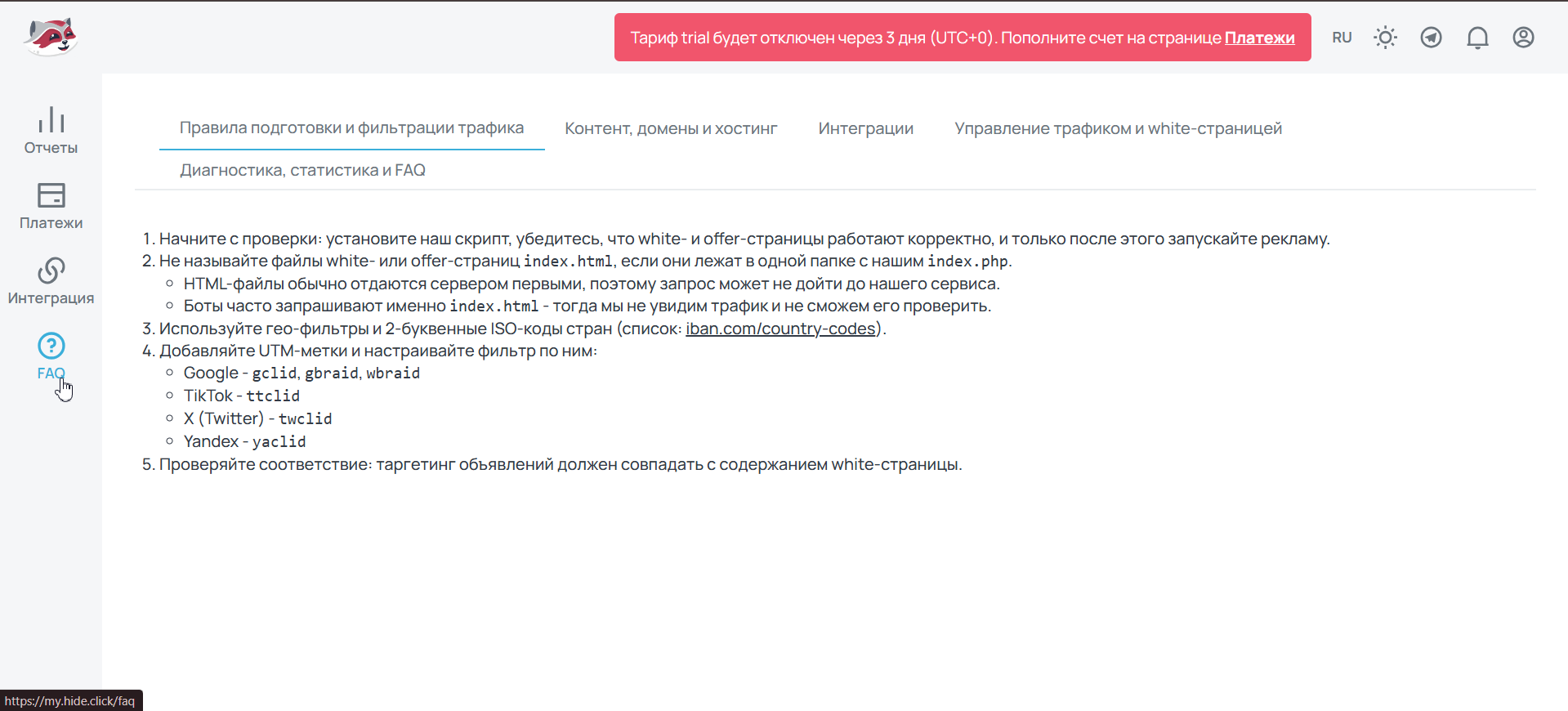Click the card icon above sidebar Платежи
Image resolution: width=1568 pixels, height=711 pixels.
(51, 195)
